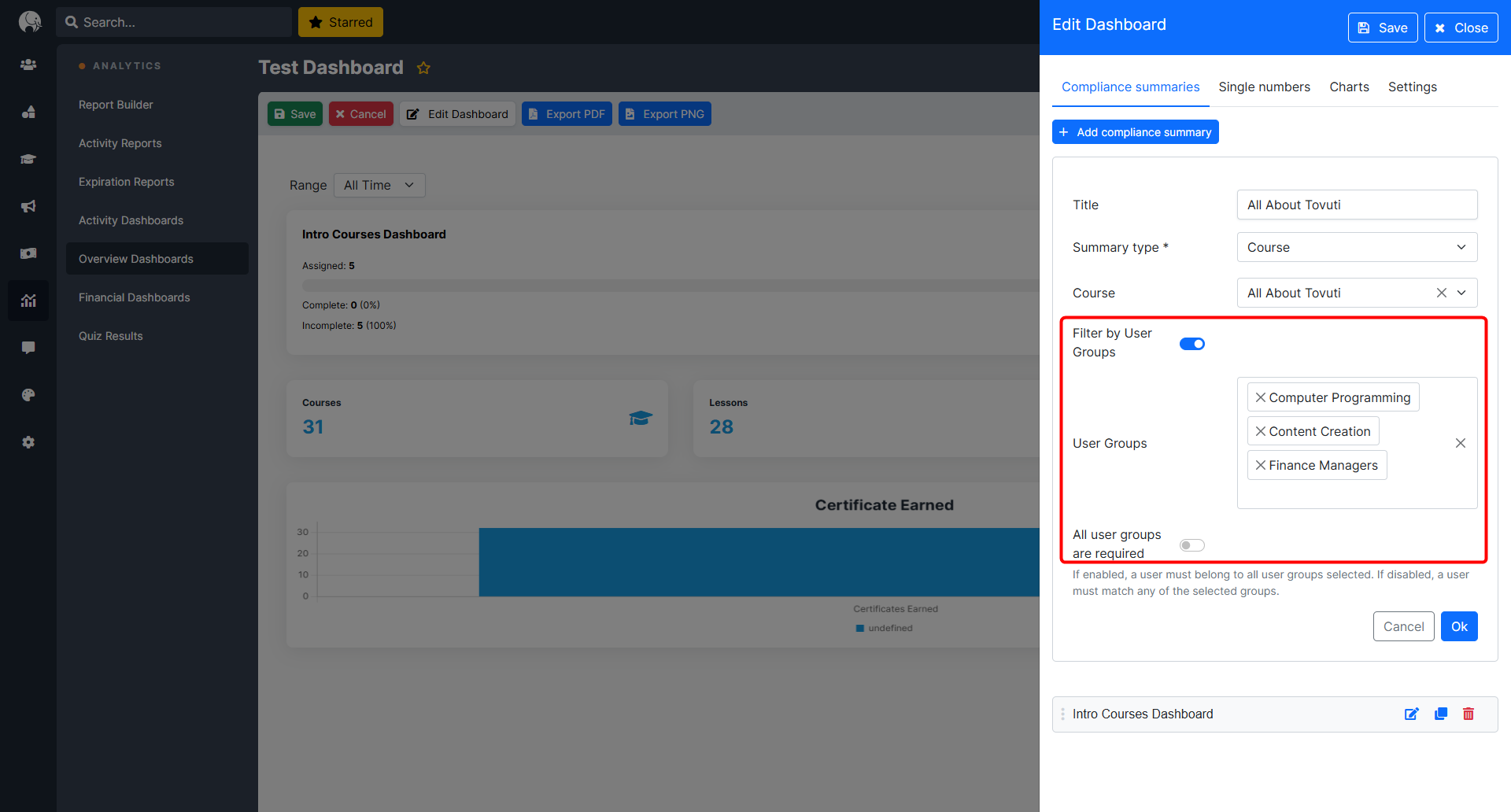Duplicate the Intro Courses Dashboard summary
This screenshot has width=1511, height=812.
point(1440,714)
